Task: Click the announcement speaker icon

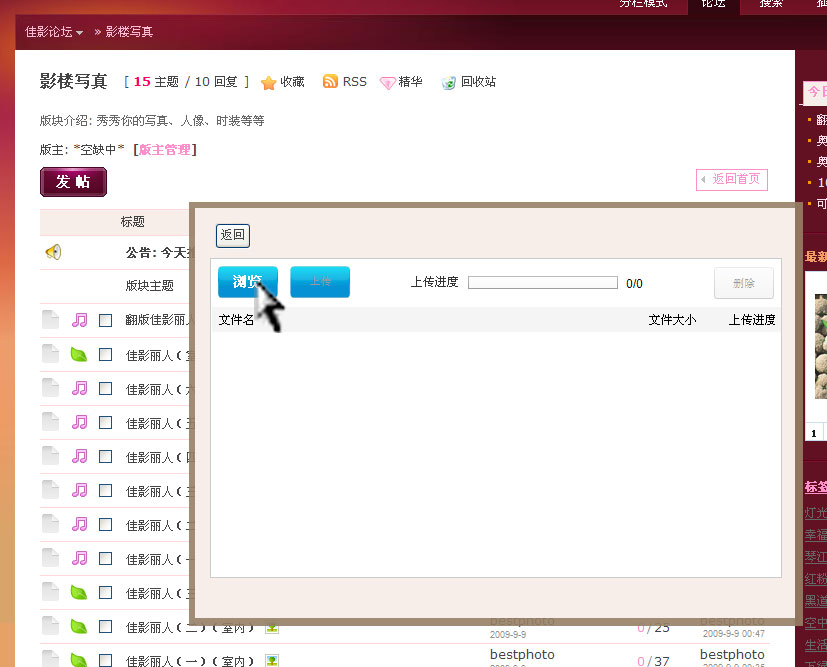Action: pyautogui.click(x=53, y=252)
